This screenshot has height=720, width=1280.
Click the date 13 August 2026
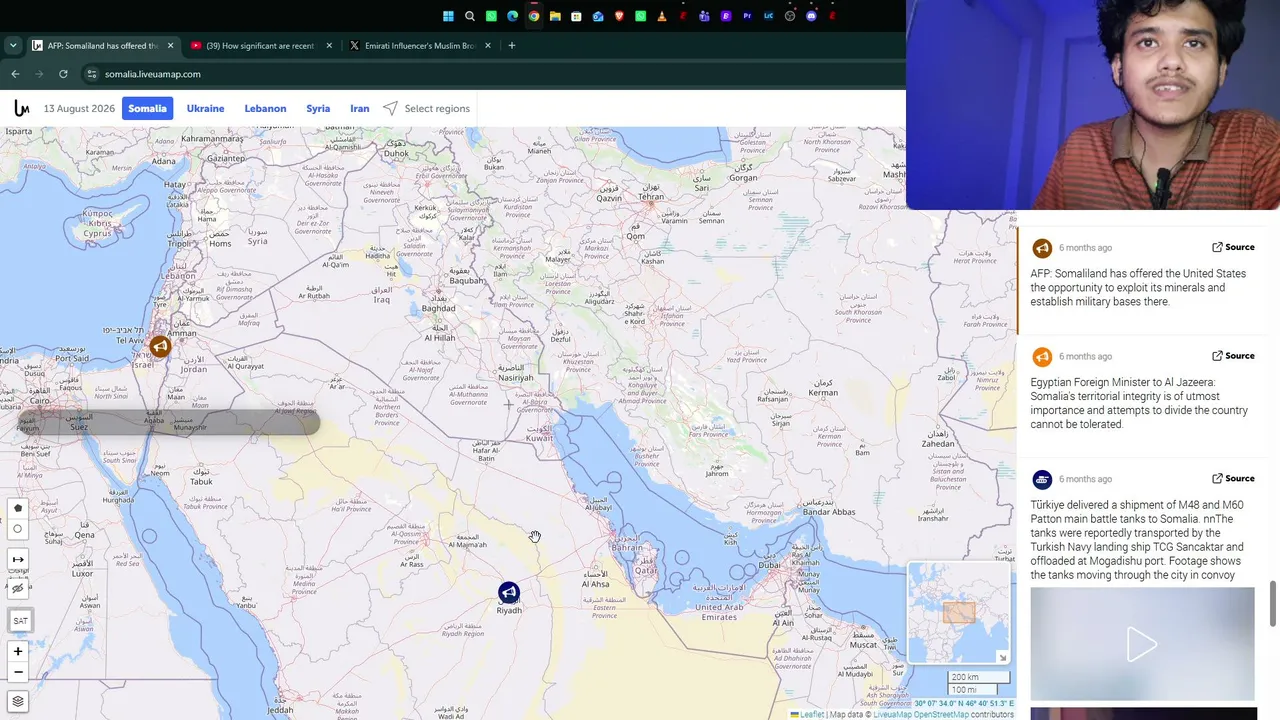(79, 108)
